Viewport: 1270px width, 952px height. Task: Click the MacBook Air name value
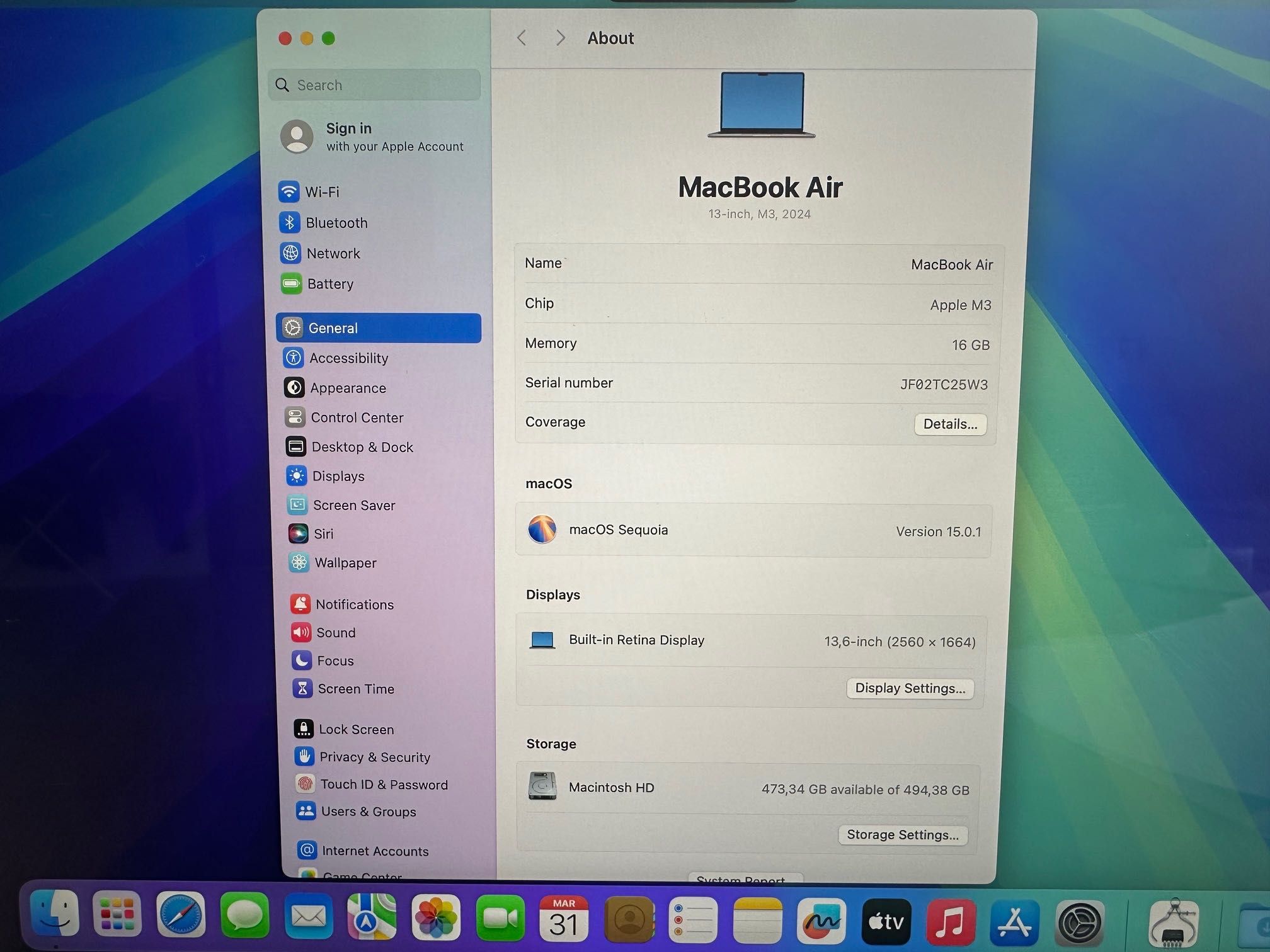[952, 265]
